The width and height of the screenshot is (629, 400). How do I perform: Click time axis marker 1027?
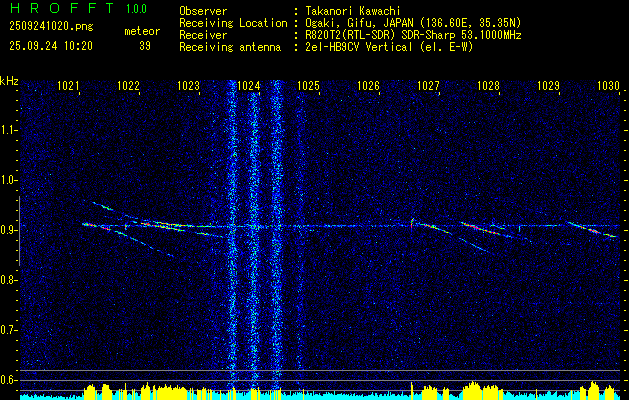tap(428, 86)
